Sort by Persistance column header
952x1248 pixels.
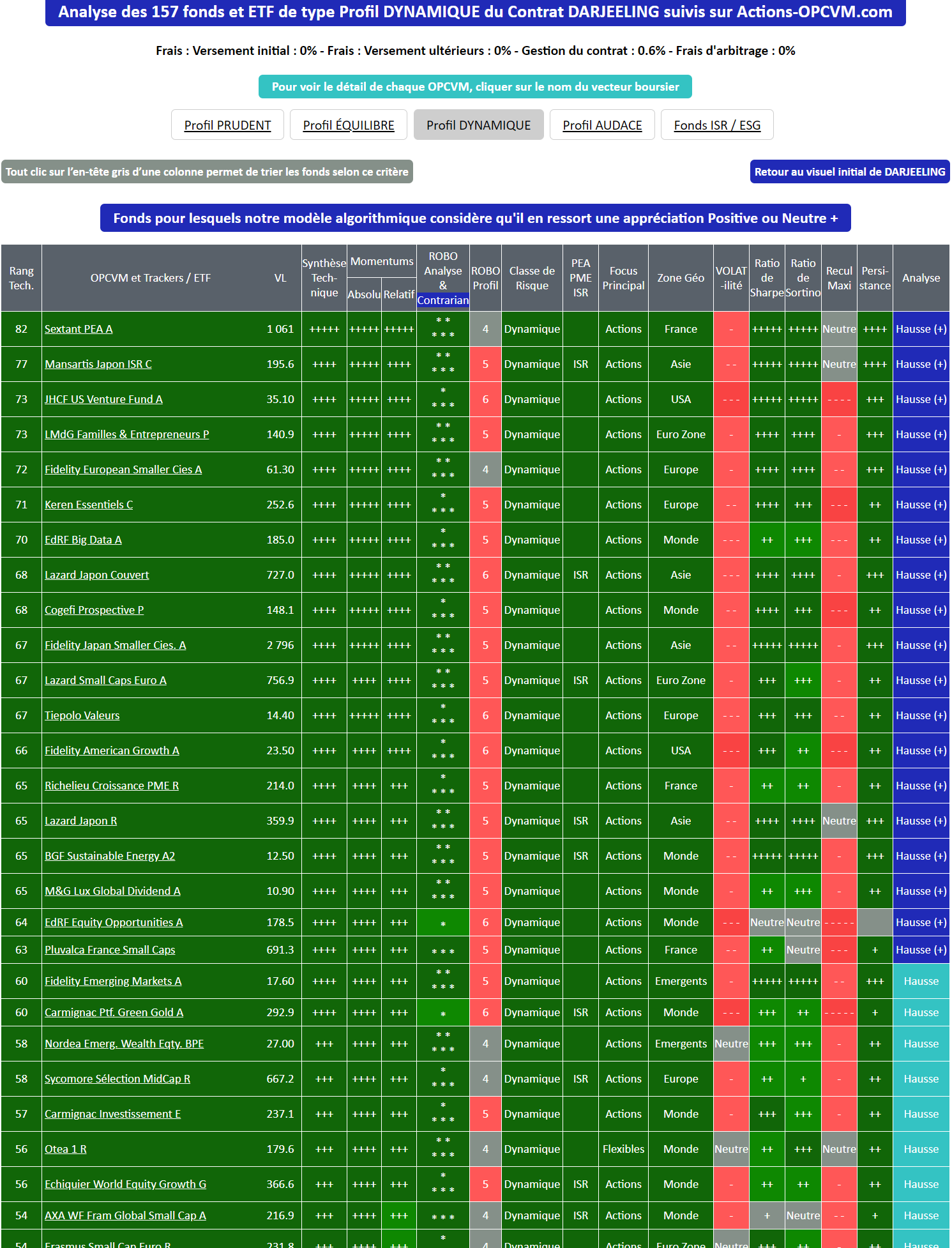tap(875, 278)
